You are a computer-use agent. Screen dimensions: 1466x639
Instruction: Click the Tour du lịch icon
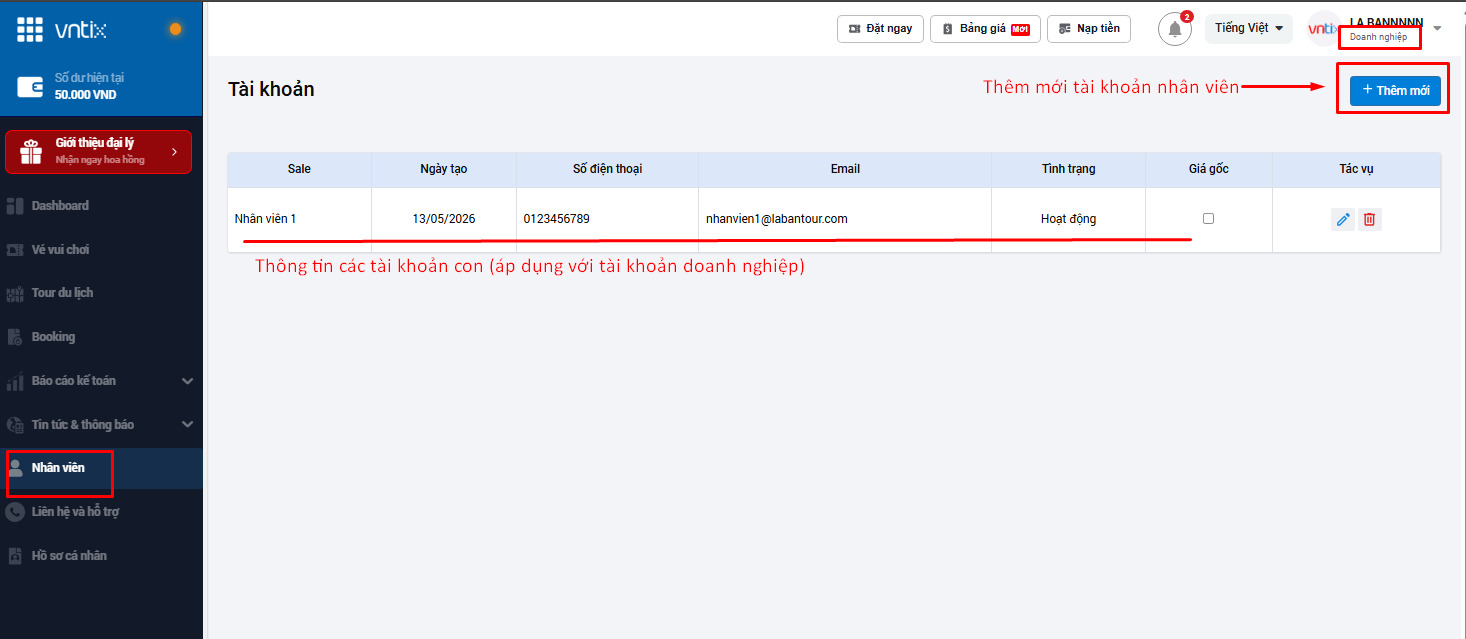(x=15, y=293)
